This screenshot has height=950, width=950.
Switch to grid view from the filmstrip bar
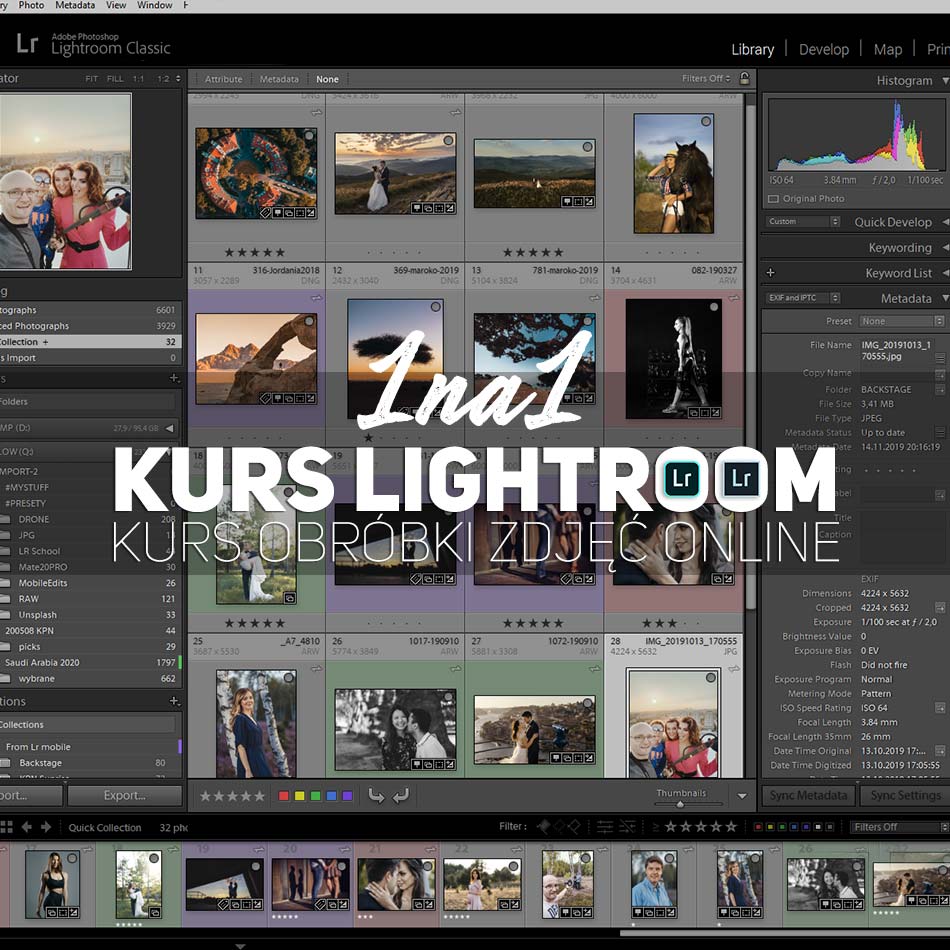(x=6, y=827)
